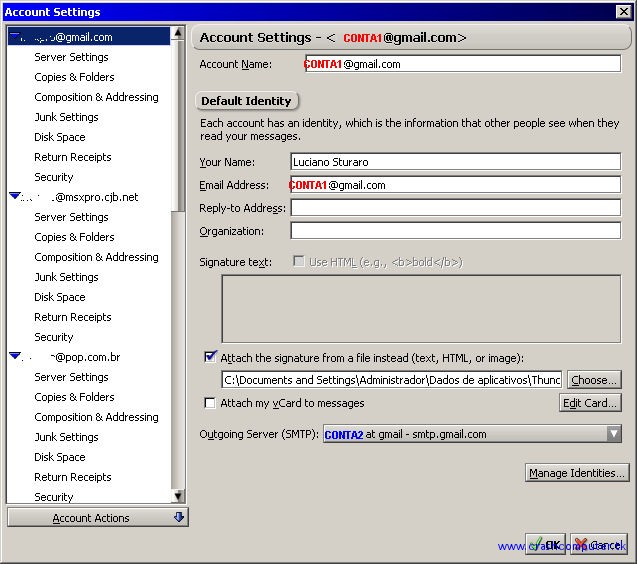Screen dimensions: 637x564
Task: Click the Cancel button
Action: (x=599, y=544)
